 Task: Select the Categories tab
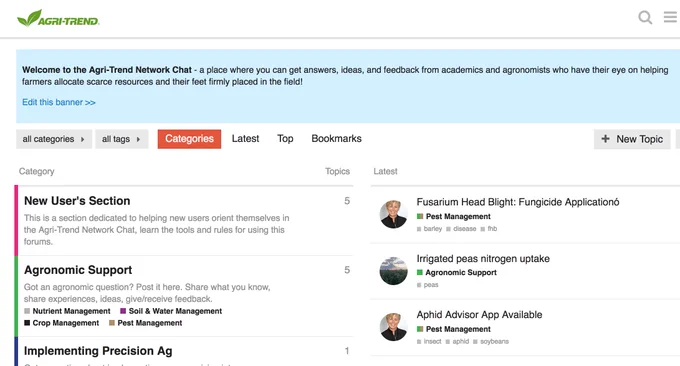tap(189, 139)
